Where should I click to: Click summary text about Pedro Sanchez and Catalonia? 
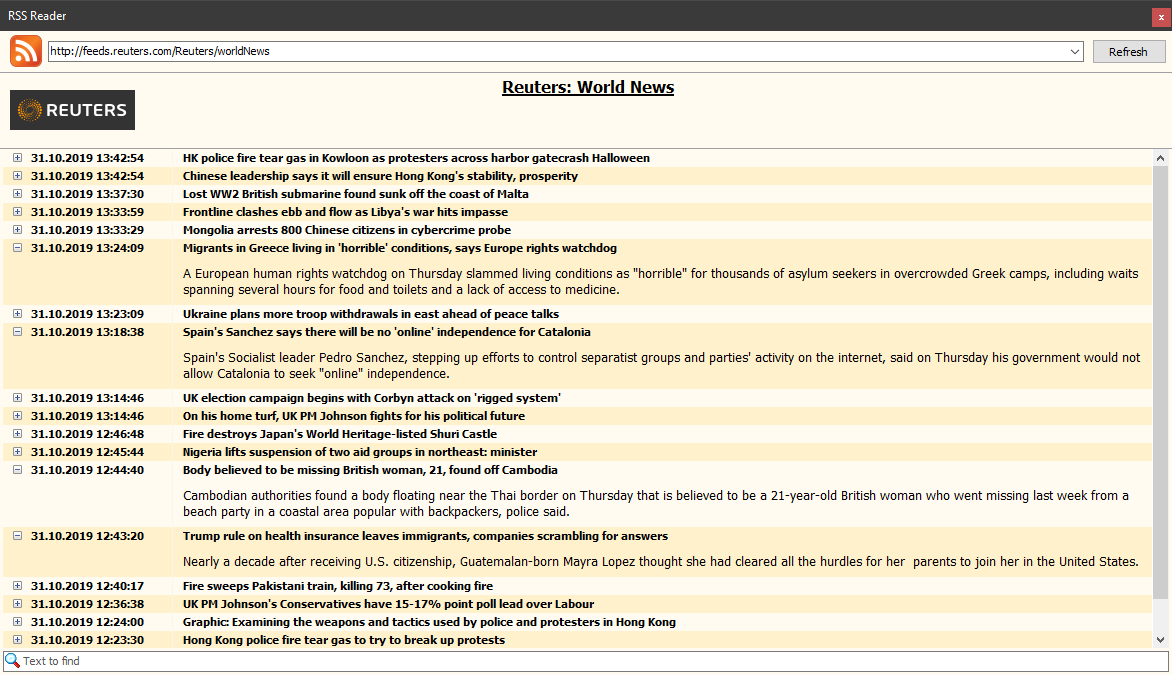(661, 366)
